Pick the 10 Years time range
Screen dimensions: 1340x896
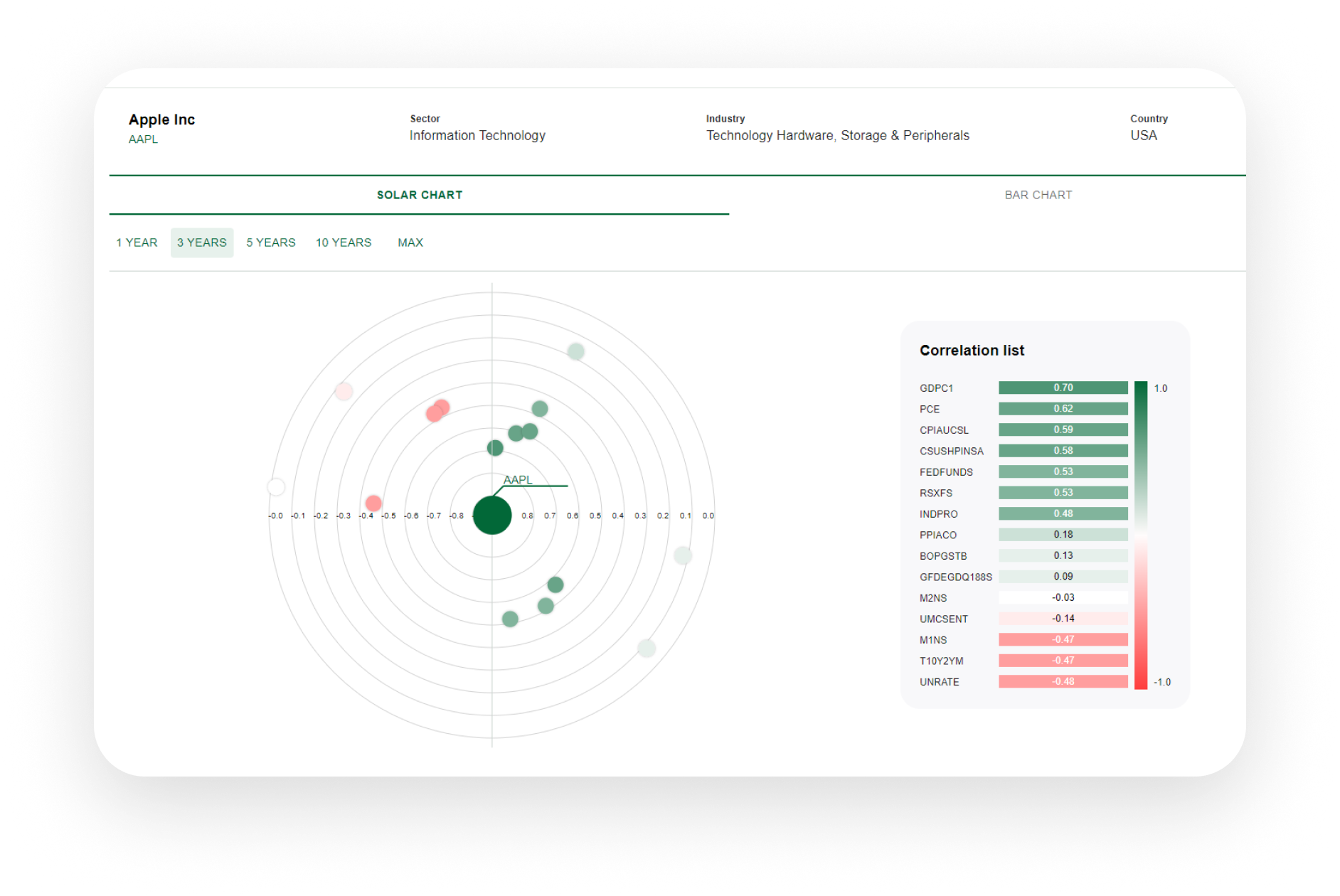(x=344, y=242)
